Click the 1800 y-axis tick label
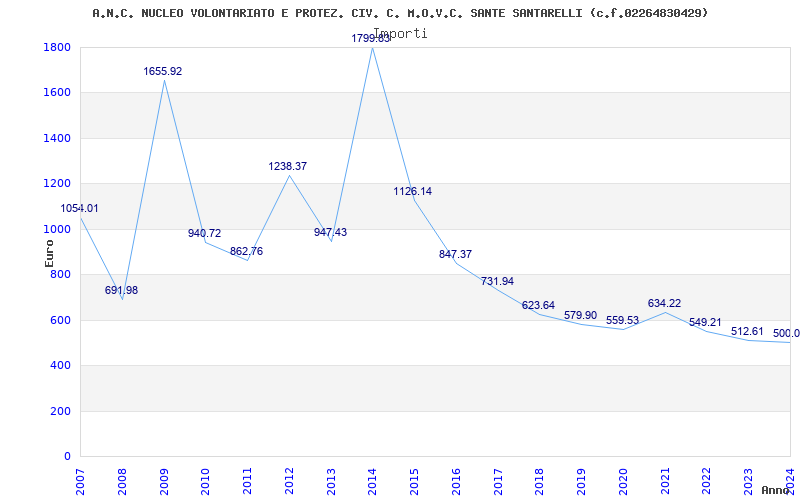This screenshot has height=500, width=800. pyautogui.click(x=57, y=47)
